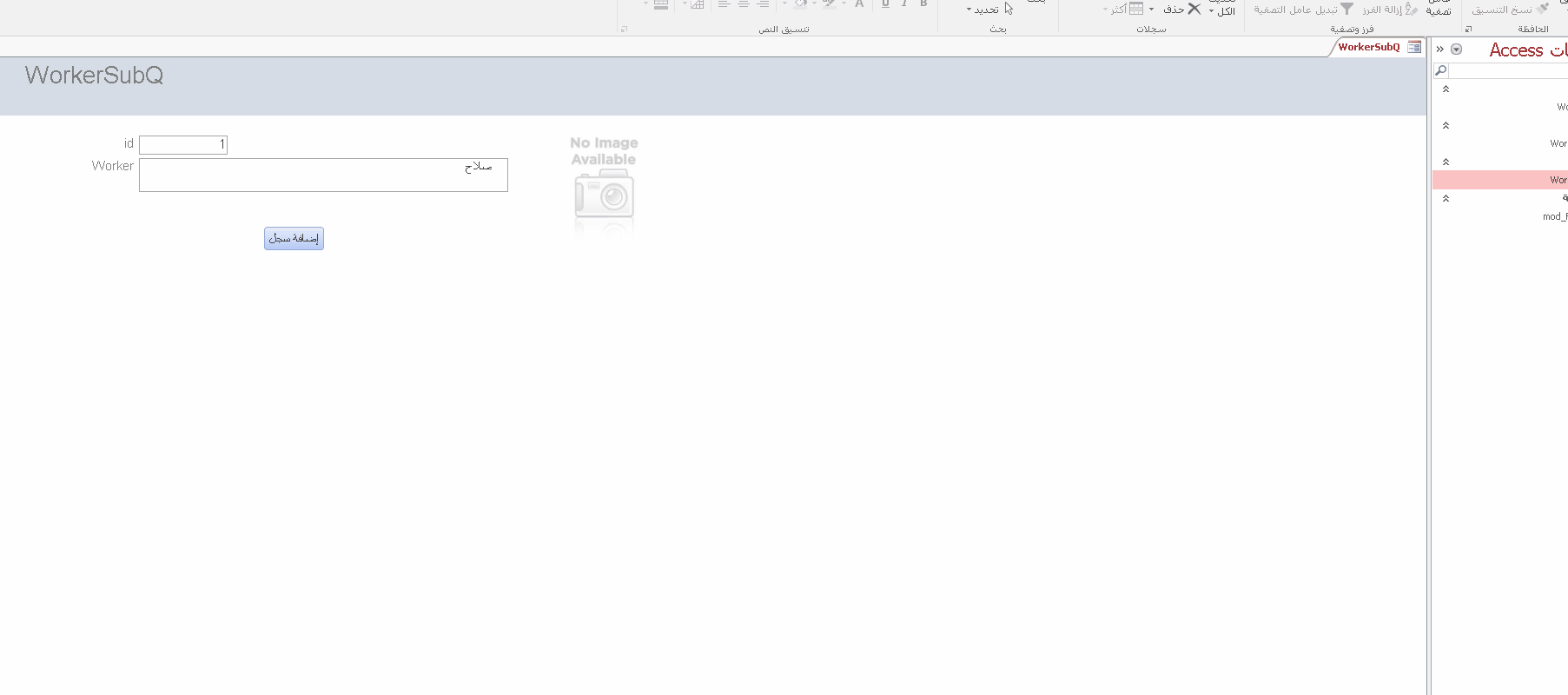The height and width of the screenshot is (695, 1568).
Task: Collapse the first navigation pane group
Action: click(x=1446, y=89)
